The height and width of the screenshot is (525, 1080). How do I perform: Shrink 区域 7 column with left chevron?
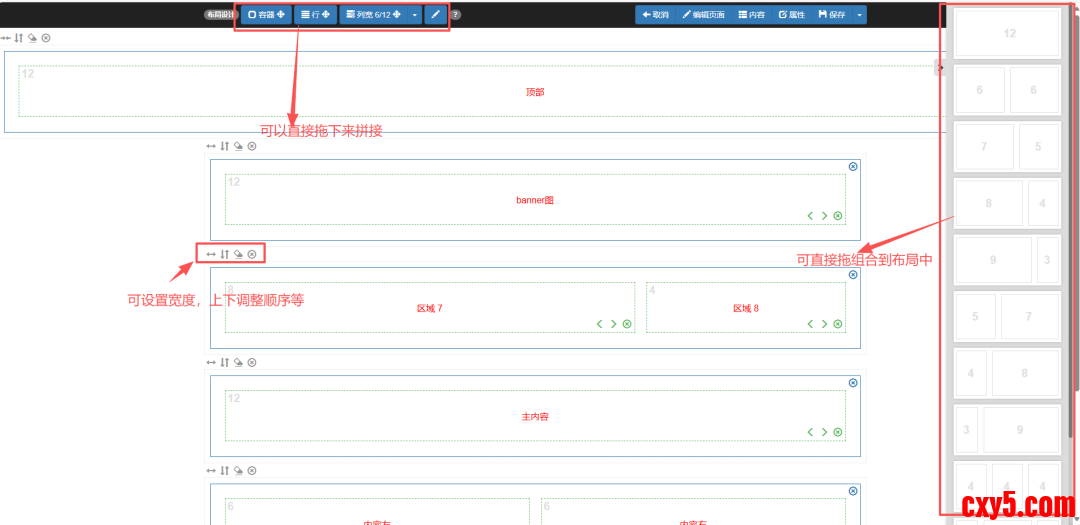[x=600, y=324]
